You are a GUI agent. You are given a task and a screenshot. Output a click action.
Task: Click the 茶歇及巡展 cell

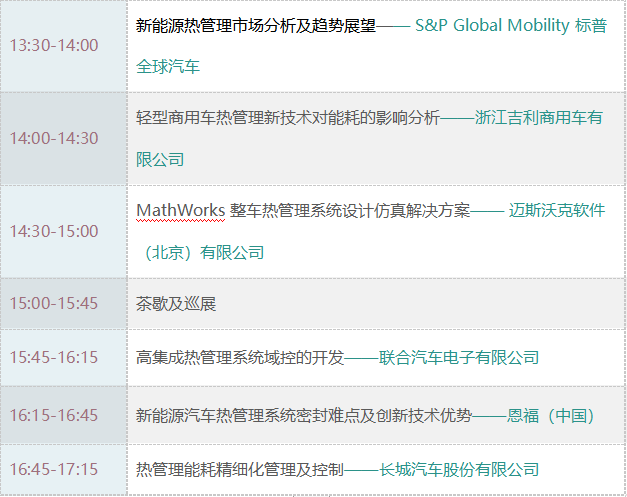tap(376, 303)
